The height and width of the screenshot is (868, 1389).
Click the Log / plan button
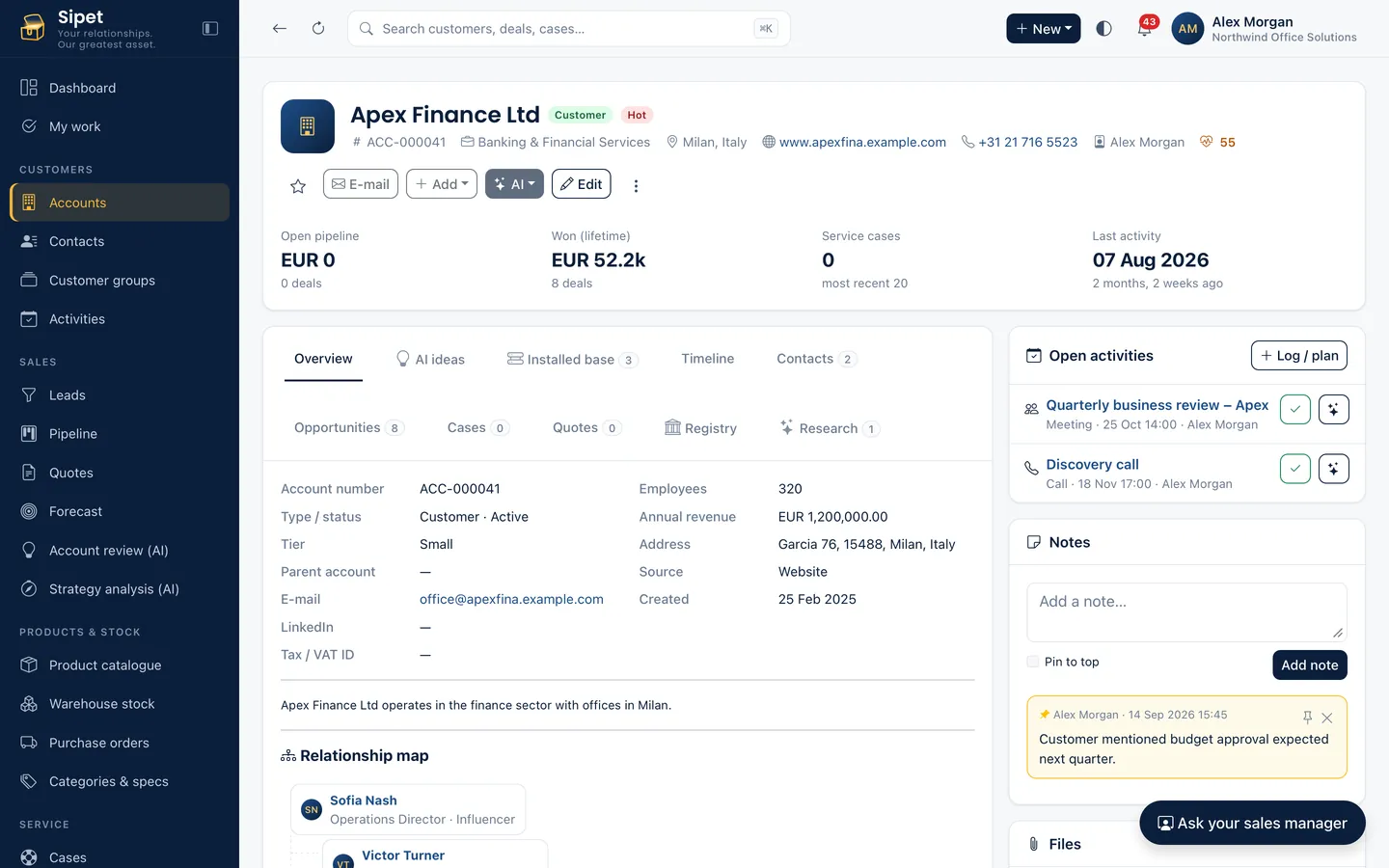click(x=1299, y=356)
